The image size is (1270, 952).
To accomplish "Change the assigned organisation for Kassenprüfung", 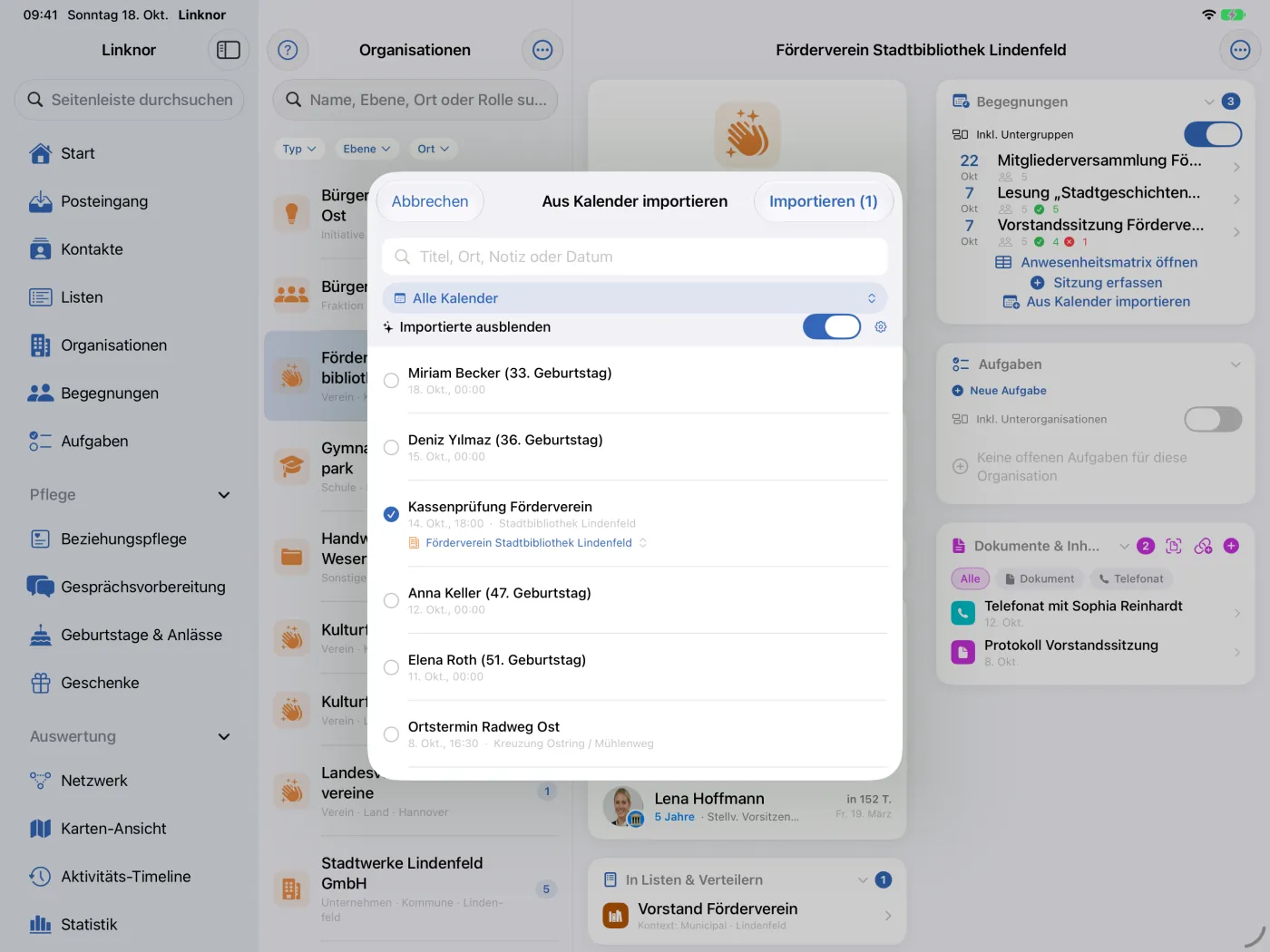I will [528, 543].
